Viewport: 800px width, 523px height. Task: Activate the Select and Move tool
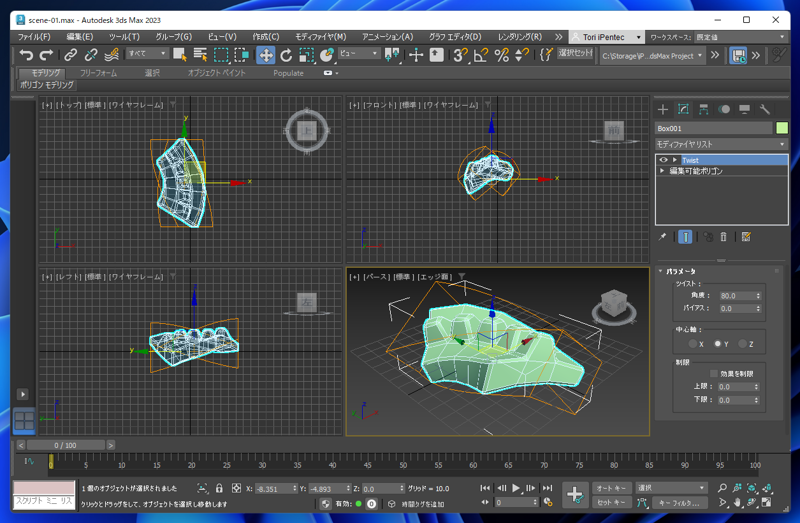click(x=266, y=55)
